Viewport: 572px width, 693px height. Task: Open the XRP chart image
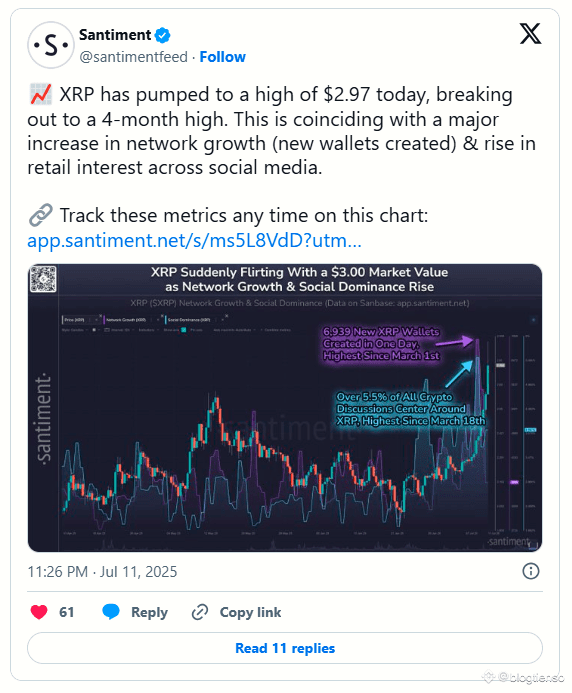point(285,407)
